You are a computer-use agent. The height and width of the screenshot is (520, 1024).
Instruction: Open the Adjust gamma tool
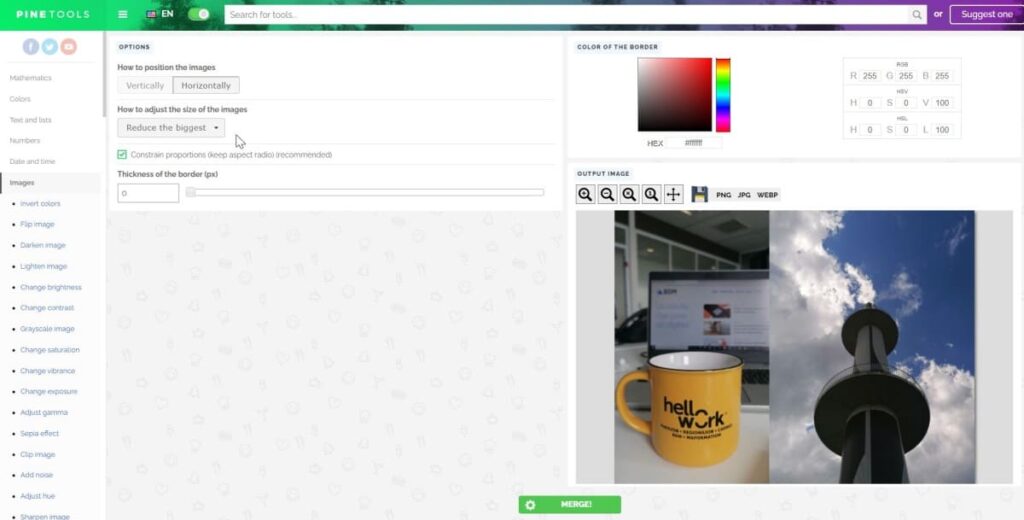tap(44, 412)
